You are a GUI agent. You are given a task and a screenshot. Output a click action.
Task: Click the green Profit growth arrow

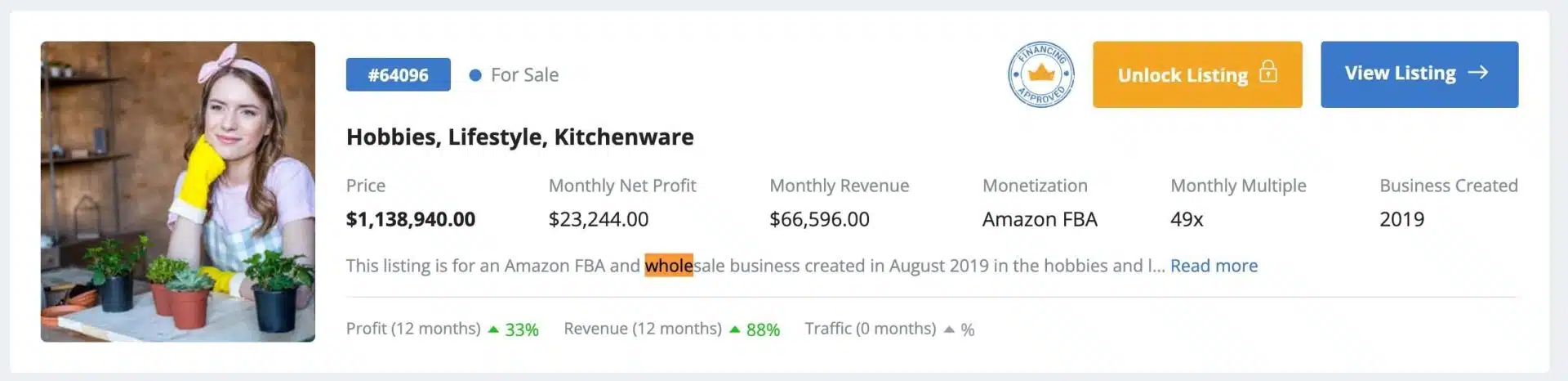493,329
